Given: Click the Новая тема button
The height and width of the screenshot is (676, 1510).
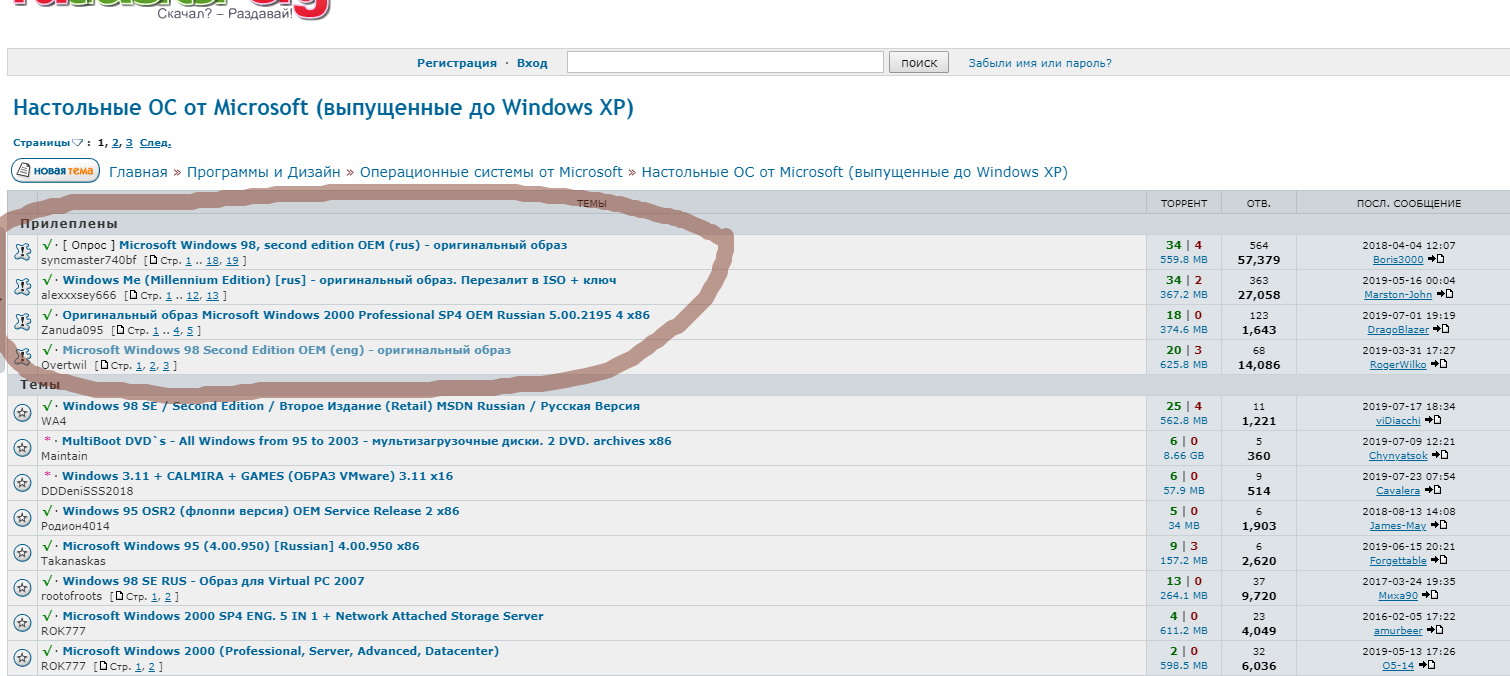Looking at the screenshot, I should (x=56, y=171).
